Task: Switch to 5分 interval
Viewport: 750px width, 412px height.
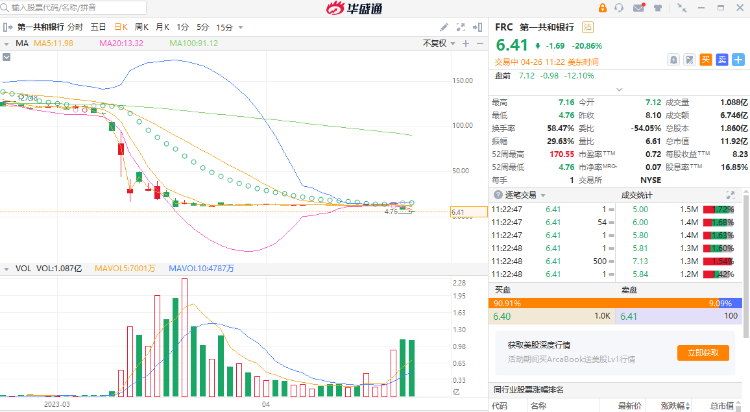Action: pyautogui.click(x=203, y=27)
